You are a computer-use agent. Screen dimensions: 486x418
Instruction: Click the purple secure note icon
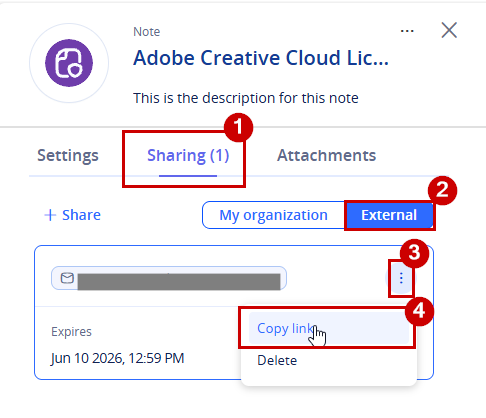[69, 63]
